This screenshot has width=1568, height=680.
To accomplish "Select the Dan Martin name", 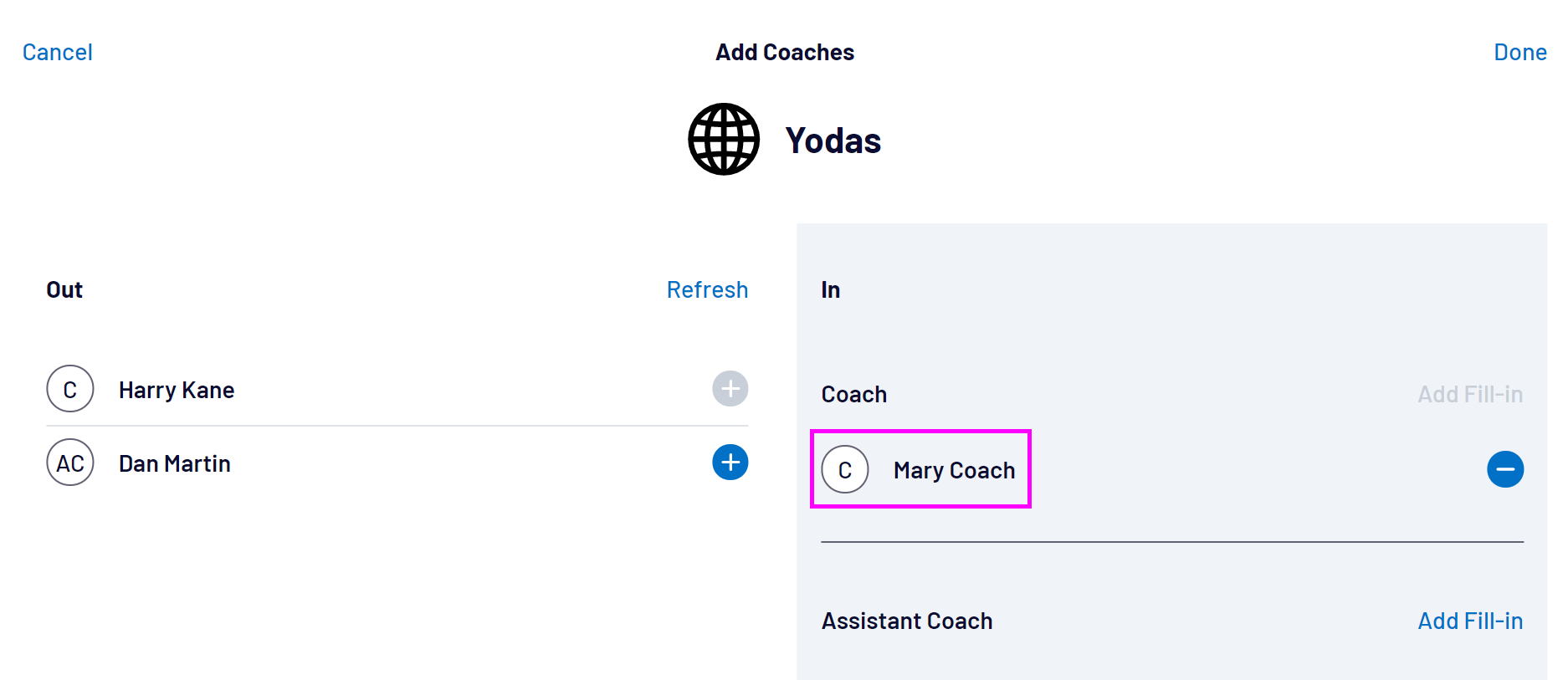I will pos(175,463).
